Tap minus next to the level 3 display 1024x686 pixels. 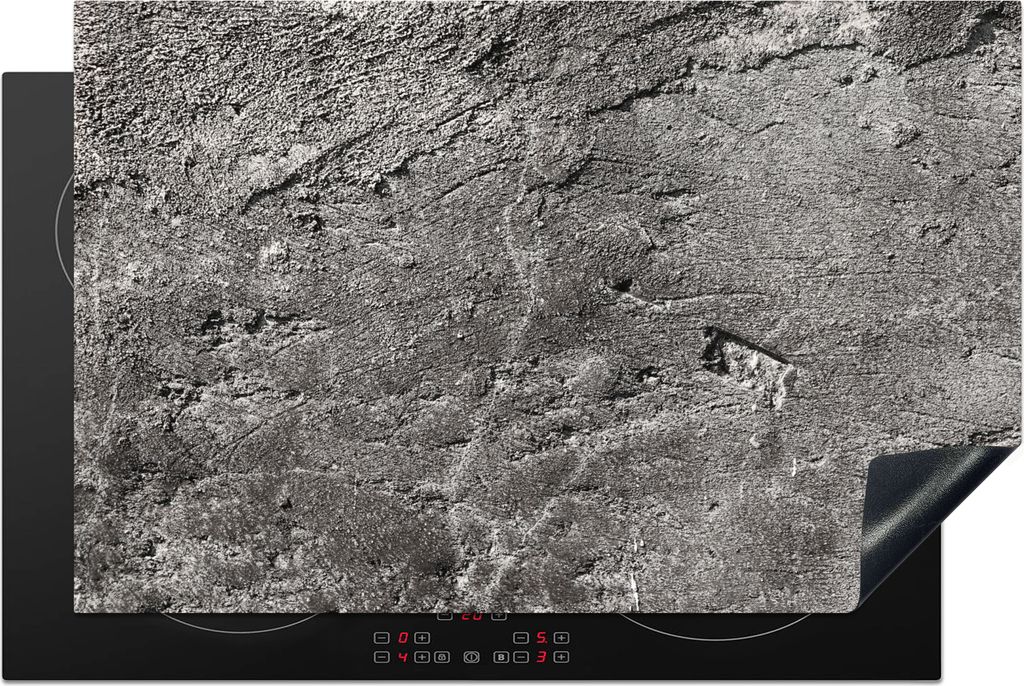point(521,657)
